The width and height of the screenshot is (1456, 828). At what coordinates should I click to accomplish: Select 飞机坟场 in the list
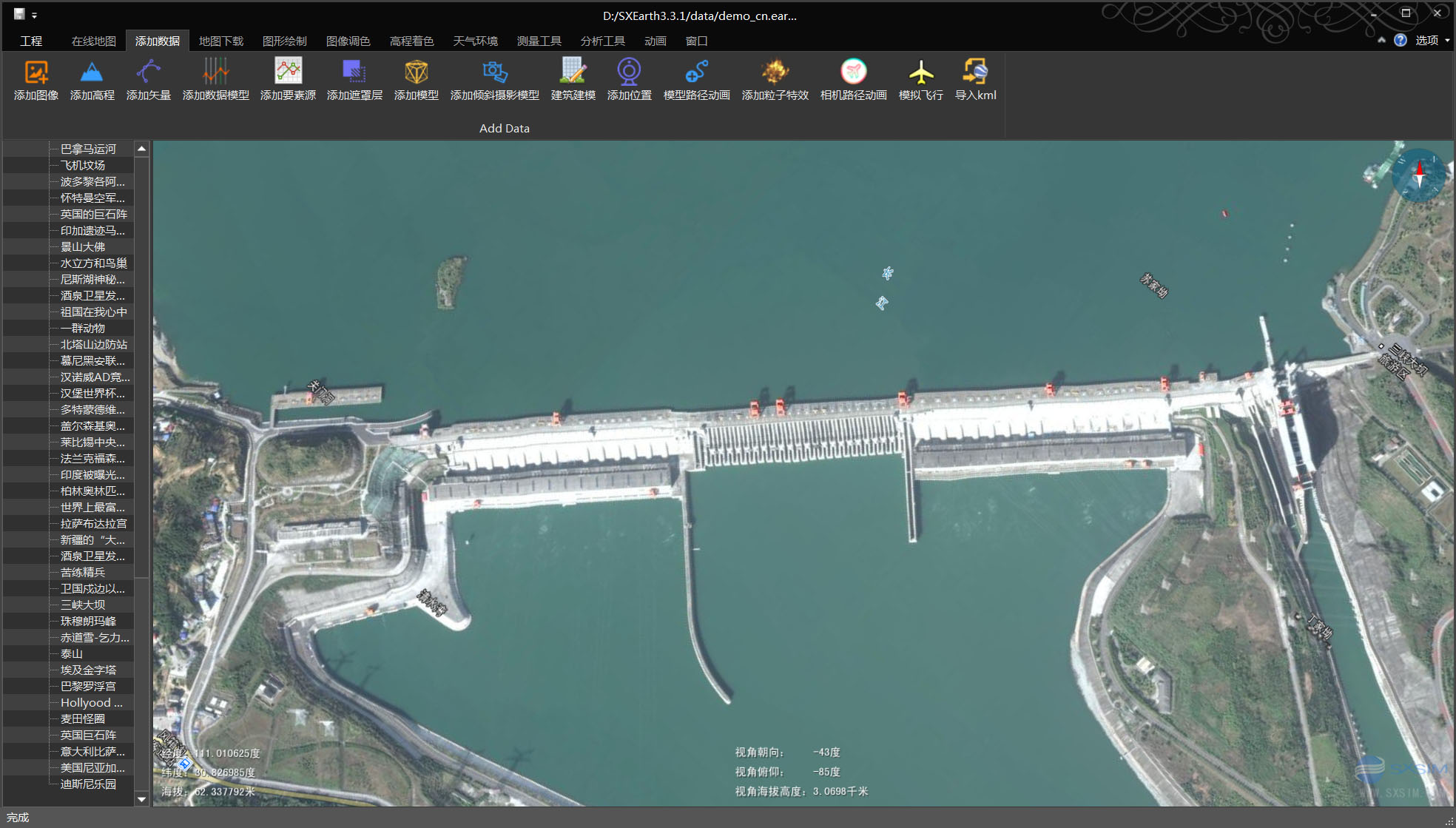83,165
